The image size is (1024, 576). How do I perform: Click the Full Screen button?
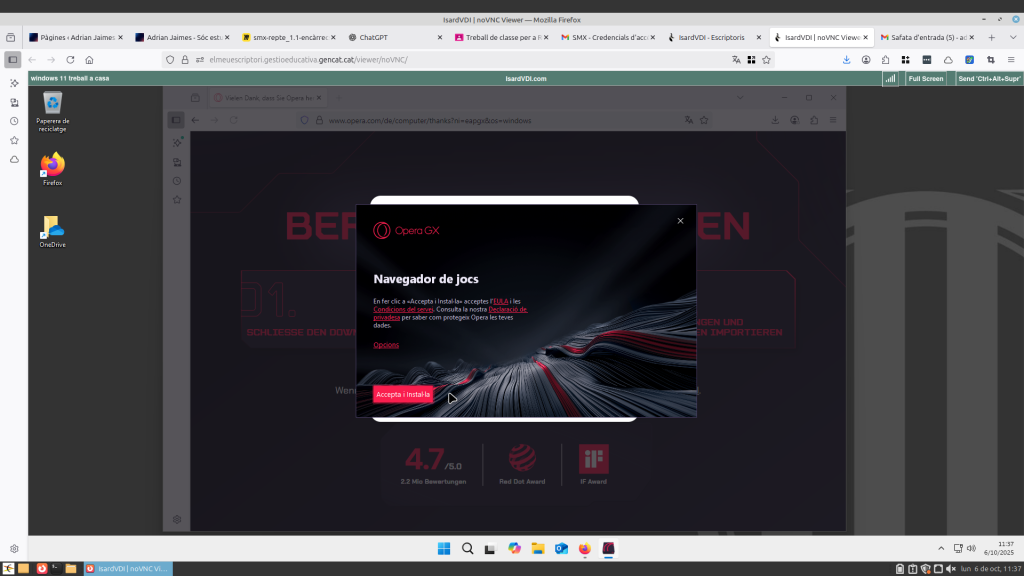(925, 78)
